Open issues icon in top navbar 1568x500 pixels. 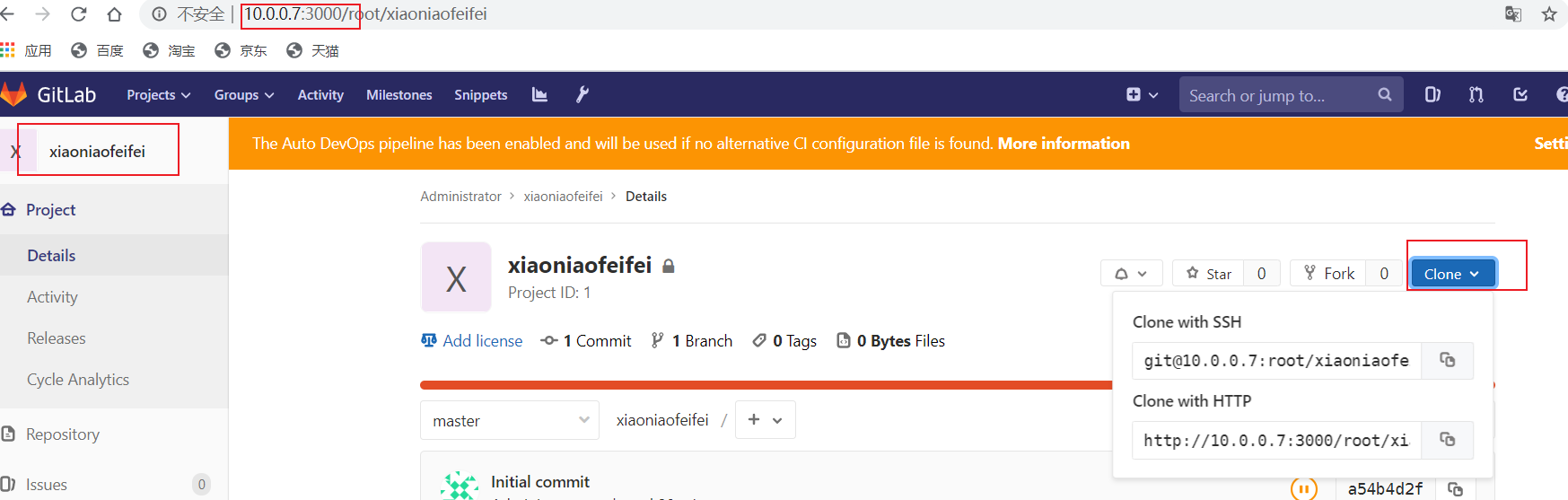point(1432,94)
